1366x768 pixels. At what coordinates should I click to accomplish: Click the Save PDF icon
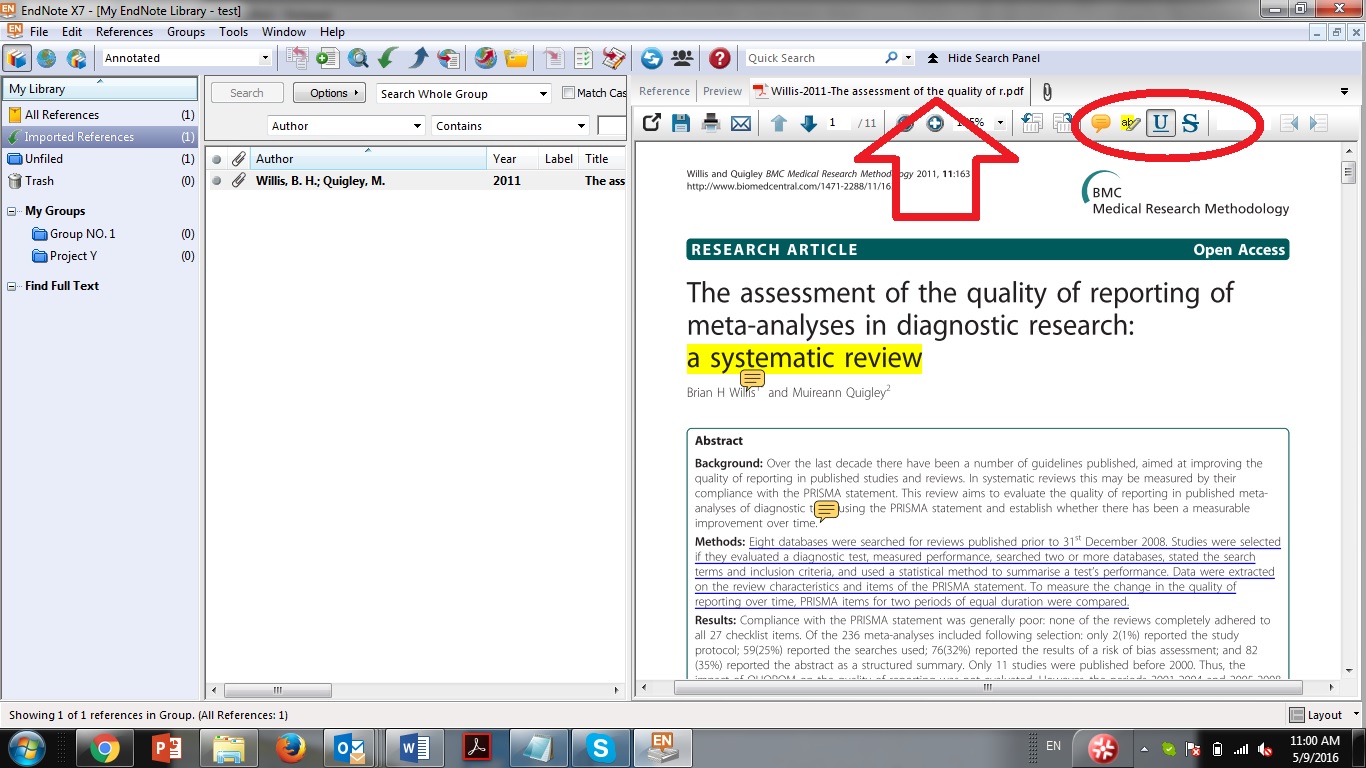(682, 122)
